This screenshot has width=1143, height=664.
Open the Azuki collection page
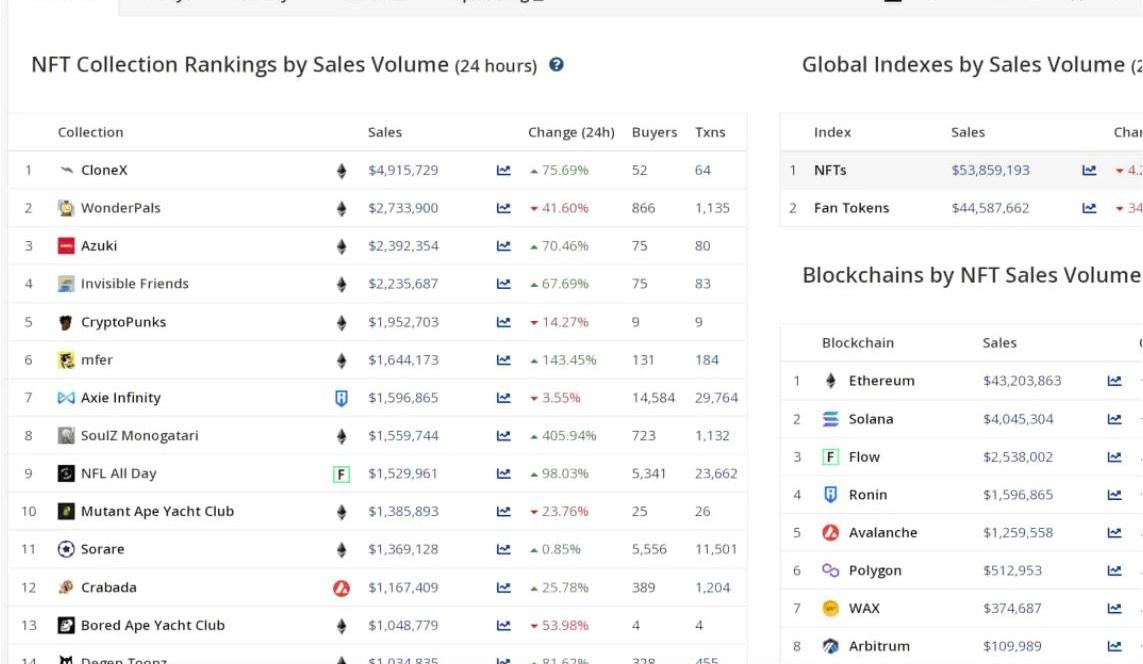[98, 246]
